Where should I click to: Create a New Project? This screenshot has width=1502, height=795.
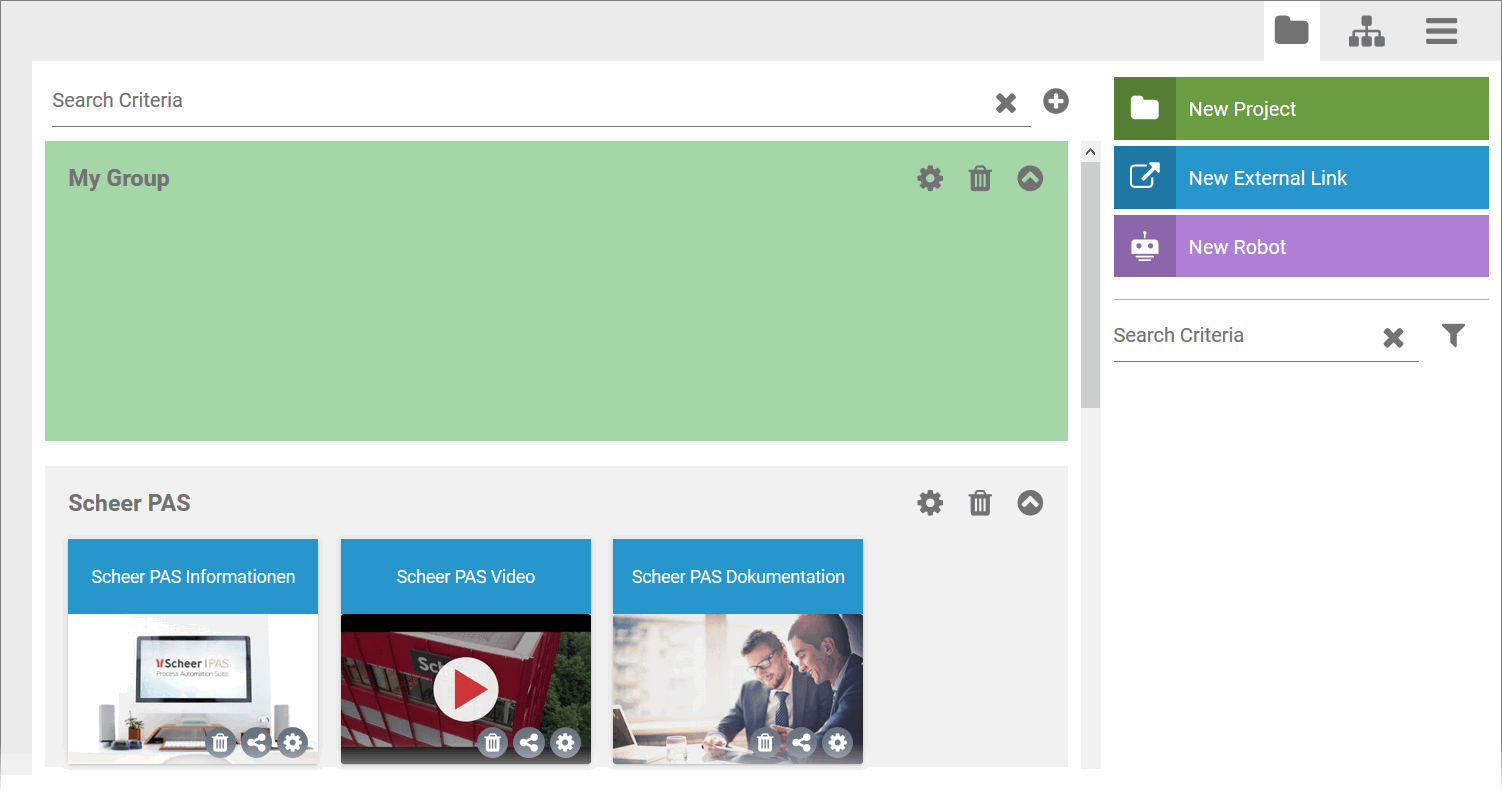1301,109
